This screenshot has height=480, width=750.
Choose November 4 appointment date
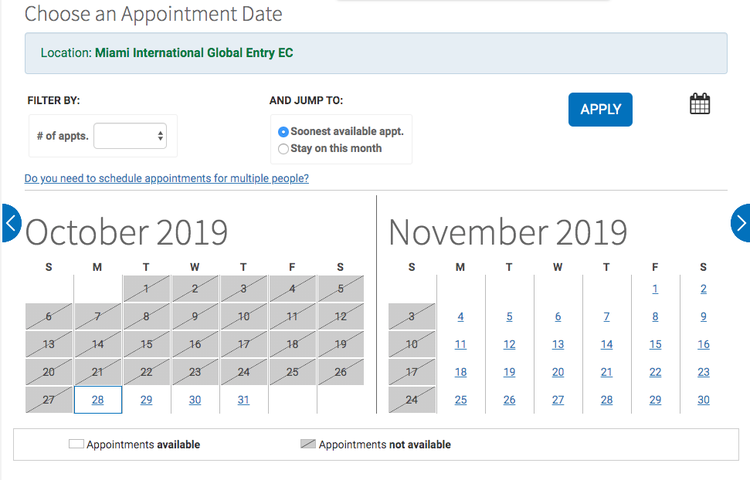[461, 317]
